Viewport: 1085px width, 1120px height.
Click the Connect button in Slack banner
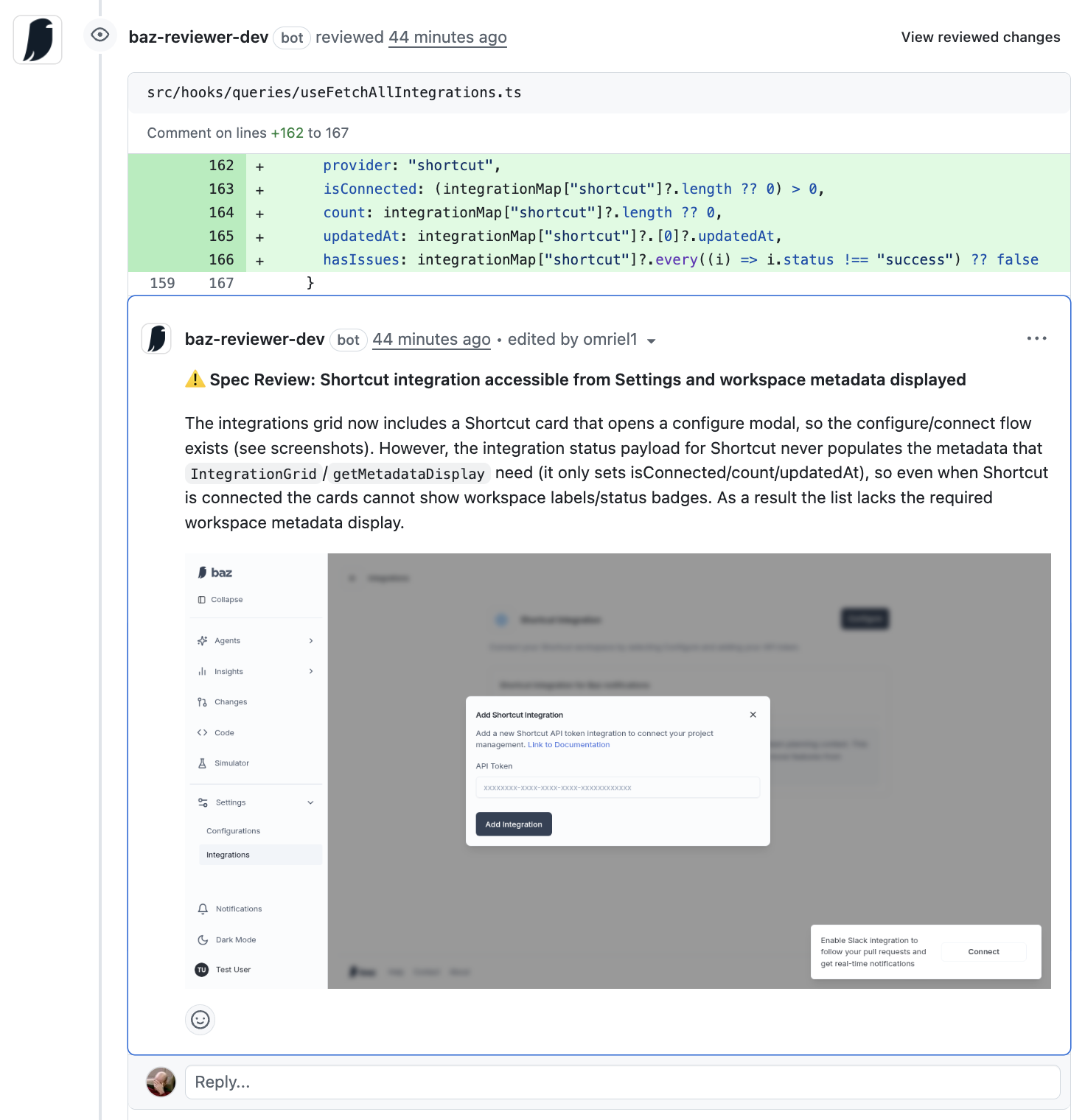(983, 952)
